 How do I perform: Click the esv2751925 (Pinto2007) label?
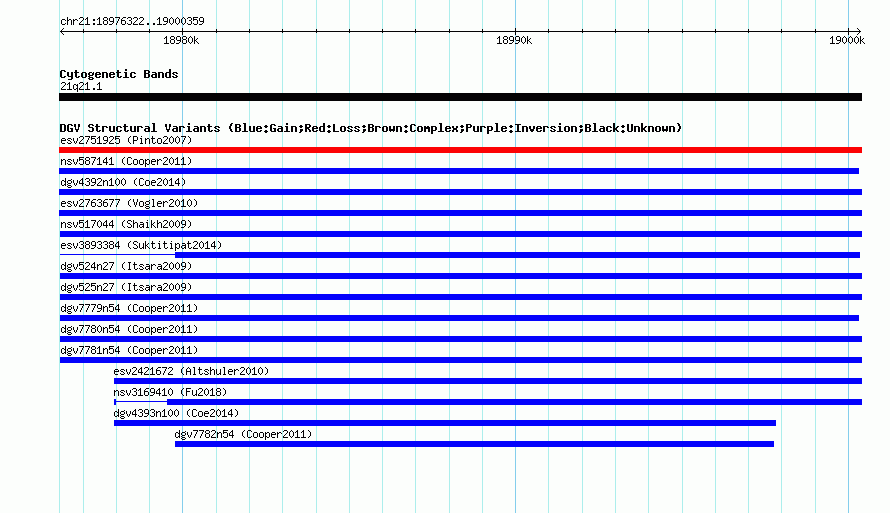pos(126,140)
